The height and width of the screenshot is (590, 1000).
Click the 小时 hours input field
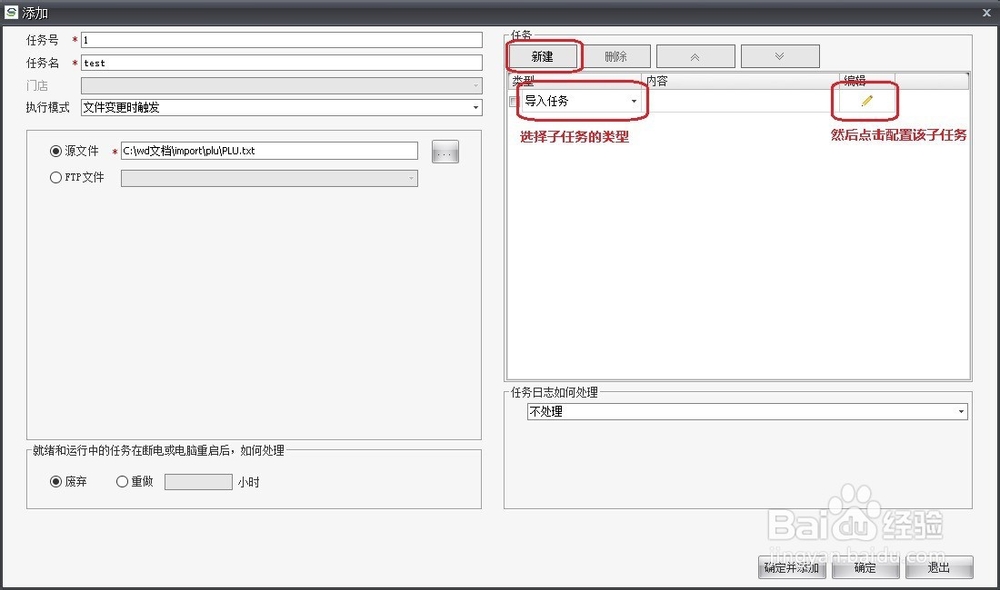198,482
